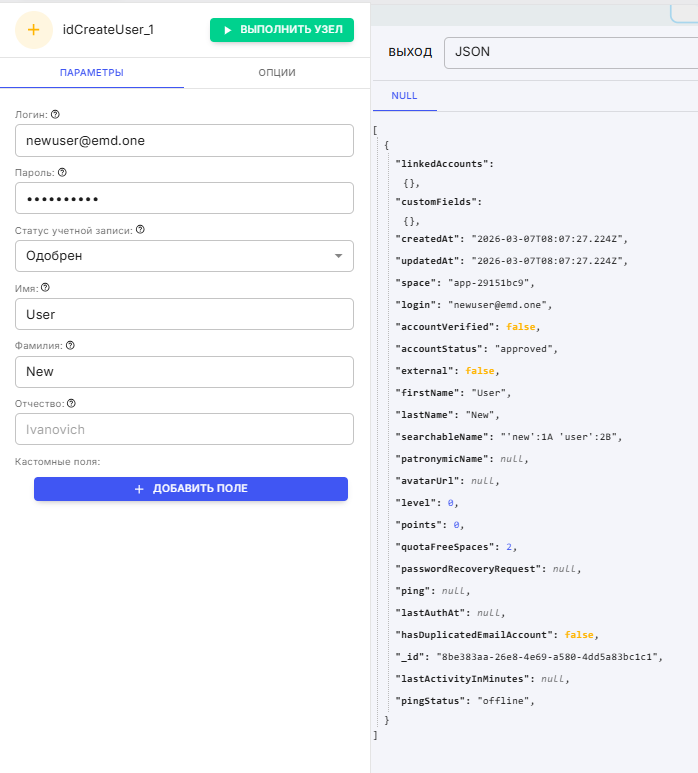Expand the Статус учетной записи dropdown showing Одобрен

click(184, 256)
